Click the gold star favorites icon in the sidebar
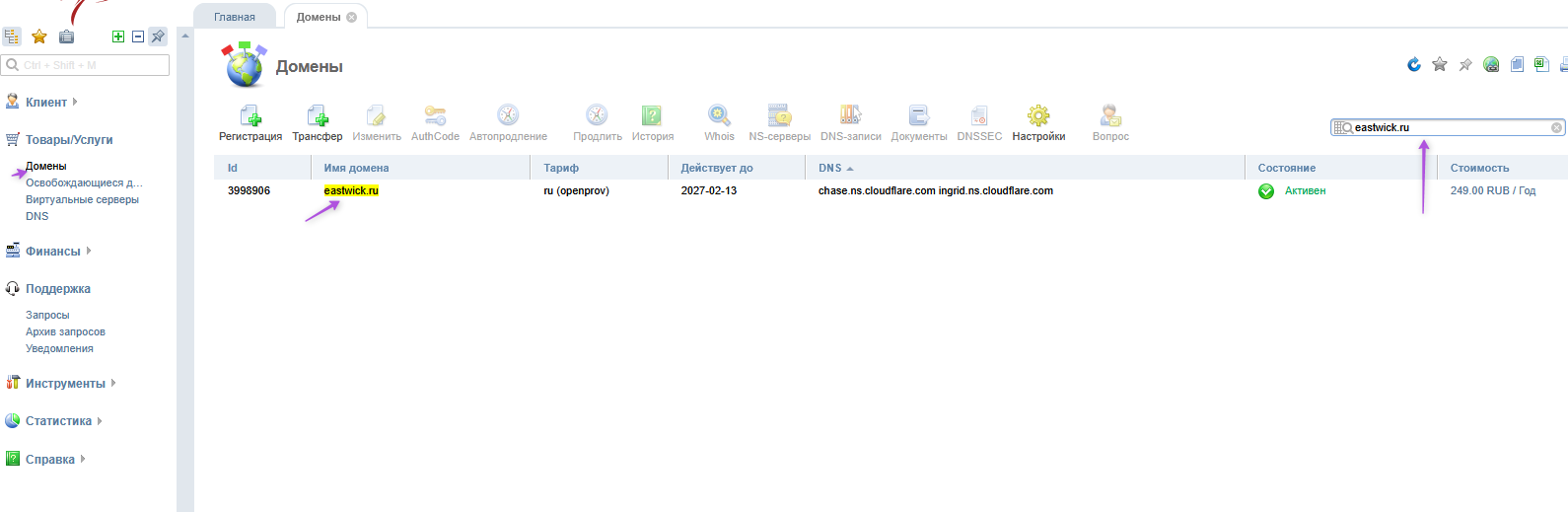1568x512 pixels. pos(39,37)
